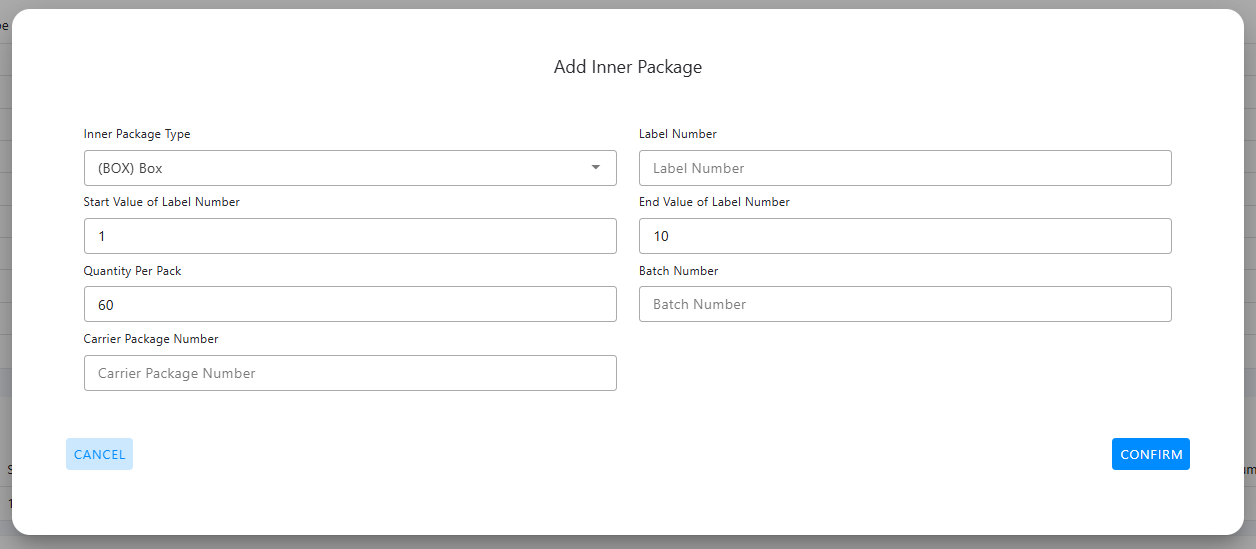Click the Label Number input field
This screenshot has width=1256, height=549.
coord(905,168)
